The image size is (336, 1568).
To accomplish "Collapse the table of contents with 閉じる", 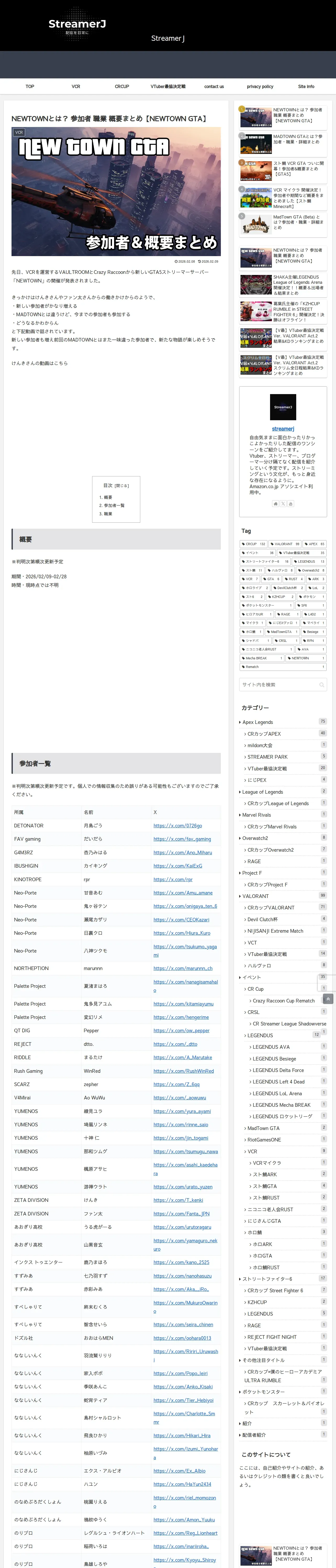I will click(x=122, y=486).
